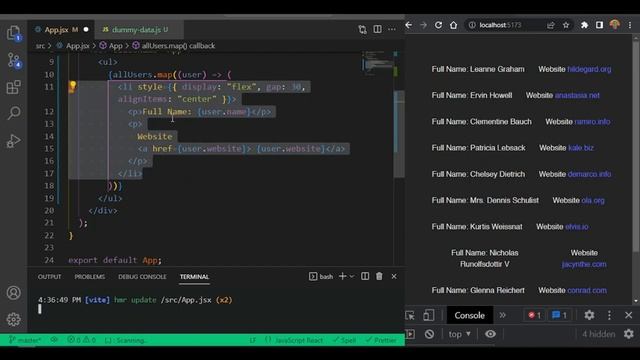Image resolution: width=640 pixels, height=360 pixels.
Task: Open the demarco.info website link
Action: click(x=589, y=174)
